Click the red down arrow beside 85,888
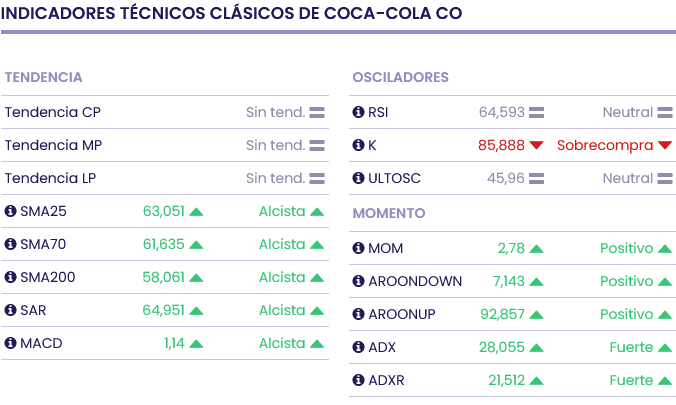 (537, 145)
